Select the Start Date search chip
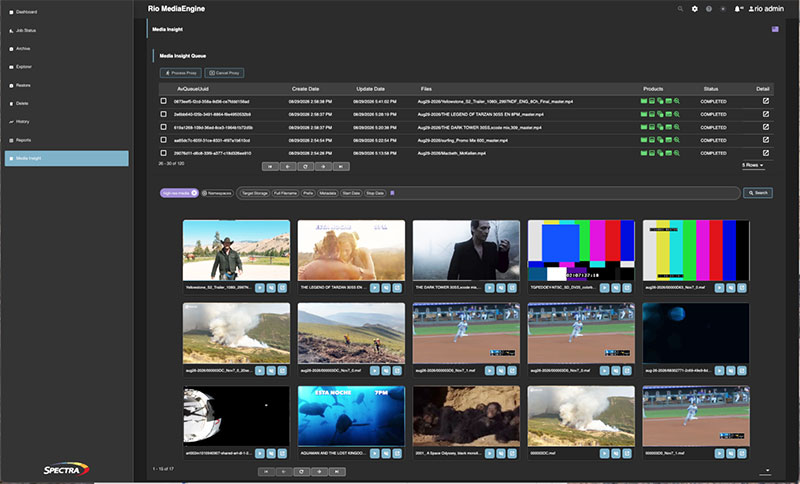 (351, 193)
